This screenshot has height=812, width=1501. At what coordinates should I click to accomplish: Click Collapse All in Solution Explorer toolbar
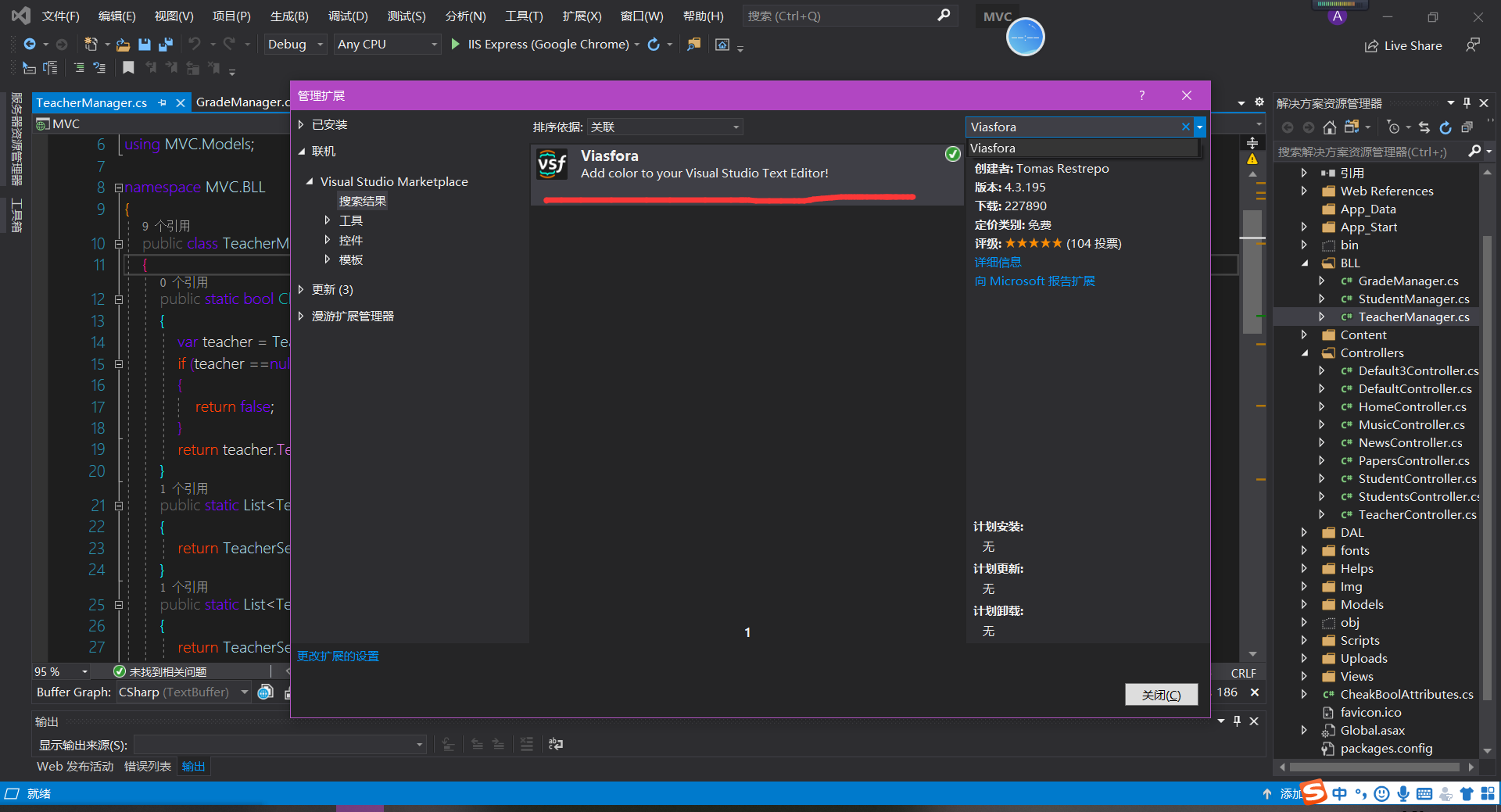(1467, 128)
